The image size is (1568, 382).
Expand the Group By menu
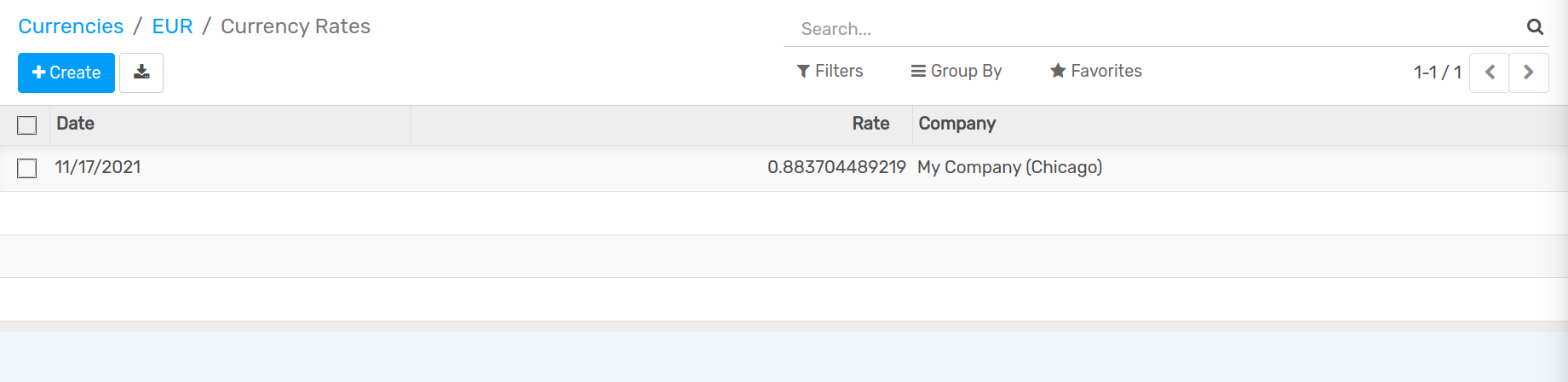pyautogui.click(x=956, y=71)
